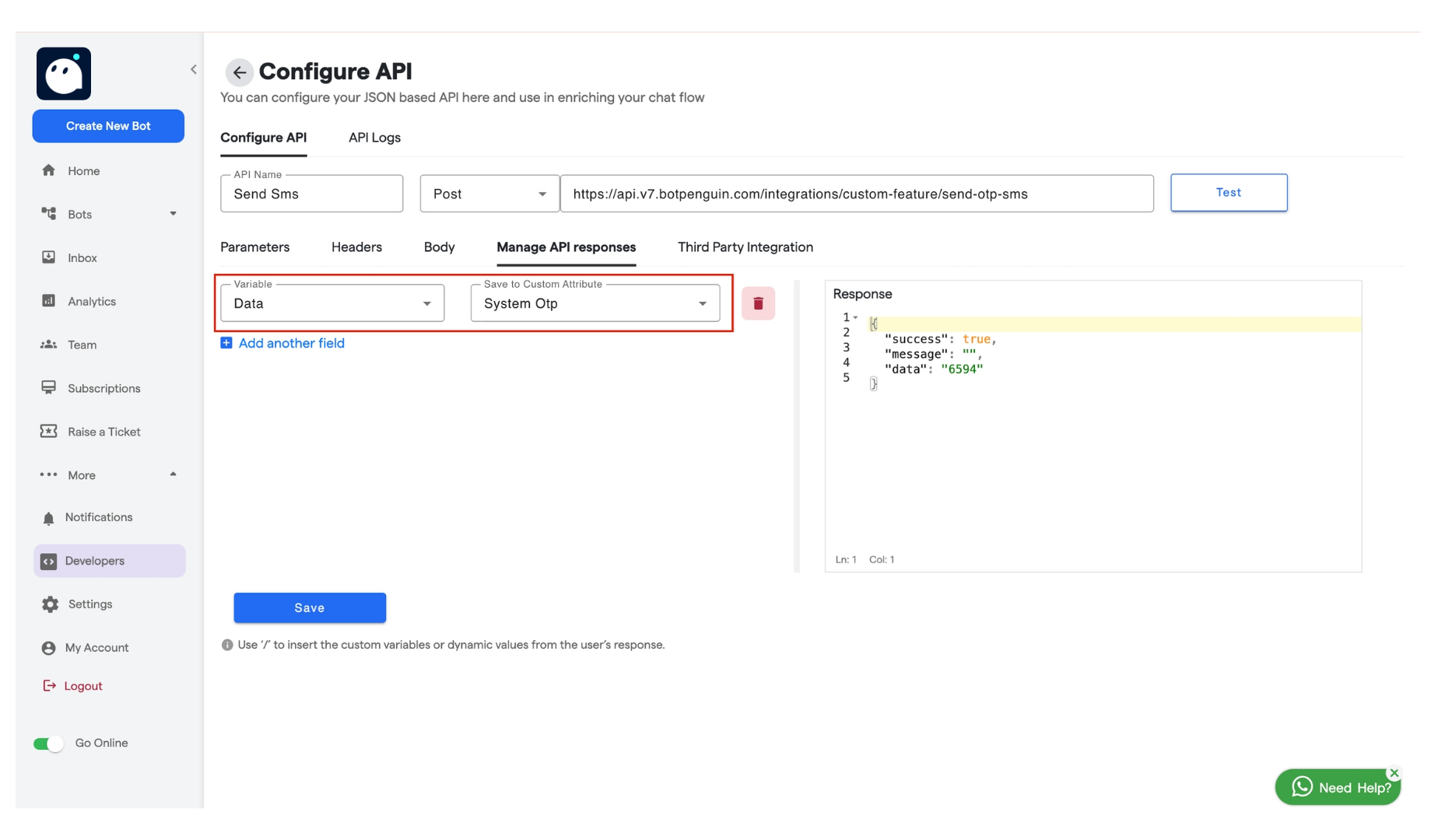This screenshot has width=1452, height=840.
Task: Click the Save button
Action: tap(309, 607)
